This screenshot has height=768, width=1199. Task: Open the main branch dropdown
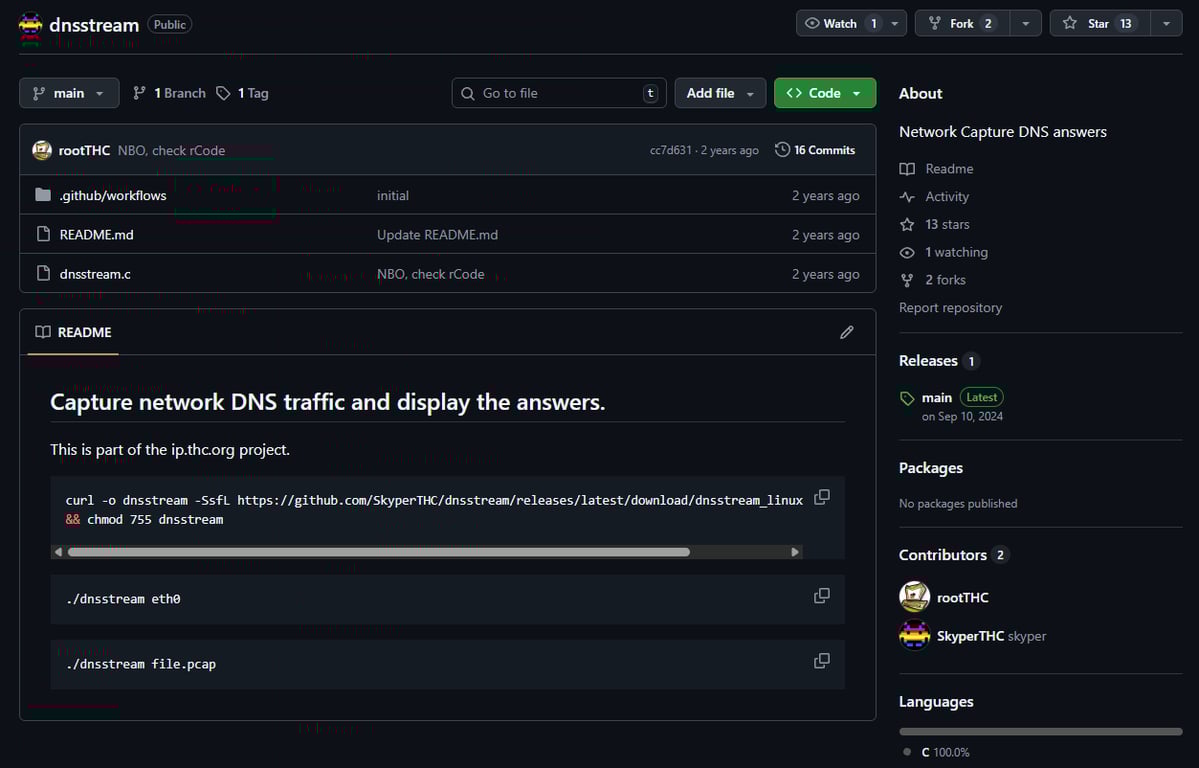[68, 92]
